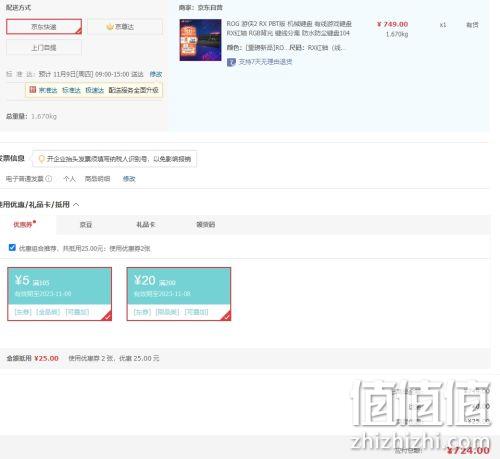Deselect the ¥5 coupon card
This screenshot has height=459, width=500.
(59, 294)
